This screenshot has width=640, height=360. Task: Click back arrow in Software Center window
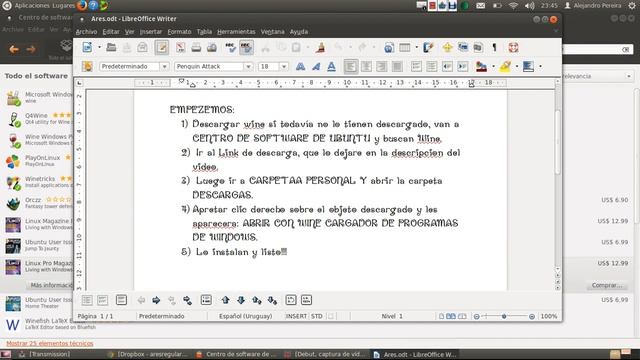coord(13,49)
